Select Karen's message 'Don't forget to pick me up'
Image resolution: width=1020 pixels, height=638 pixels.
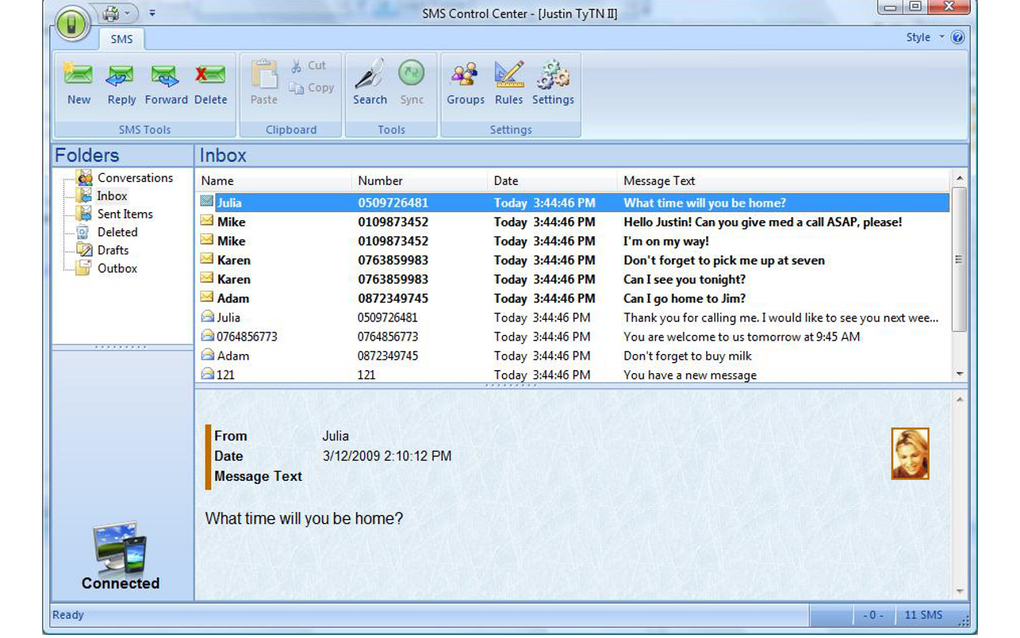(572, 260)
